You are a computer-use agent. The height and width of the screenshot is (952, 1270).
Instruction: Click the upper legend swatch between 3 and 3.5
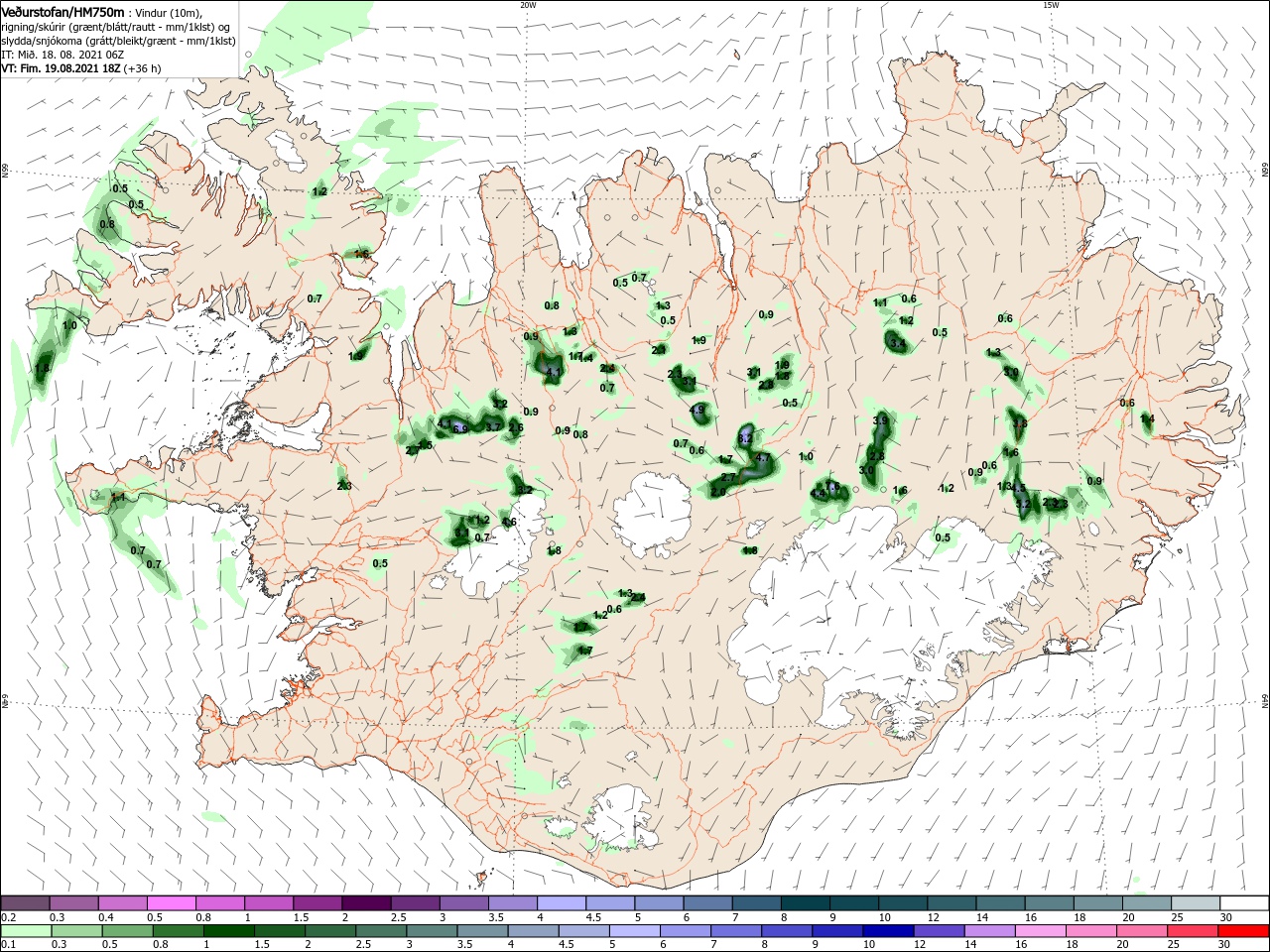pos(463,903)
